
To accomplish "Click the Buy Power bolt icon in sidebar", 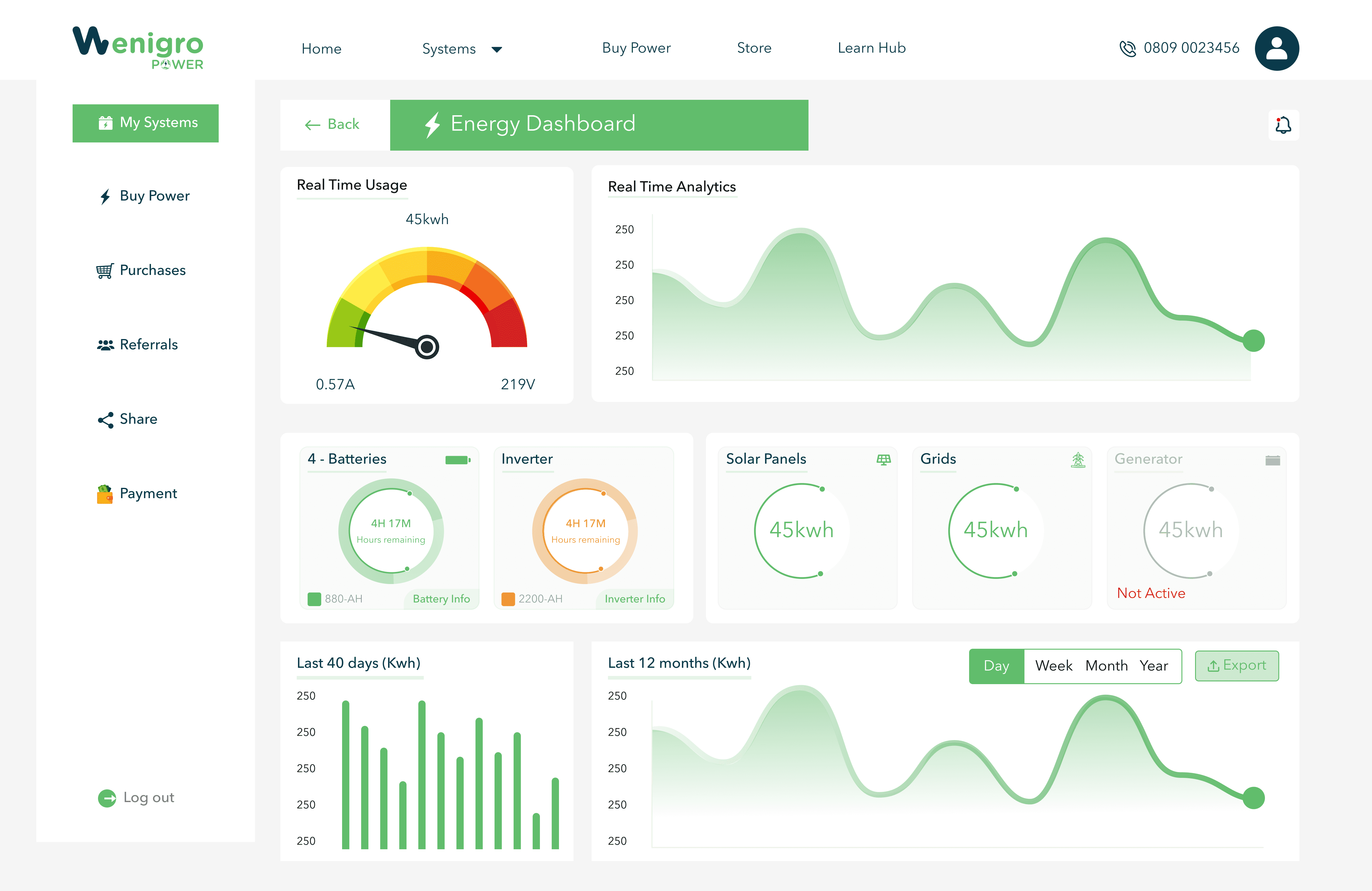I will click(x=105, y=197).
